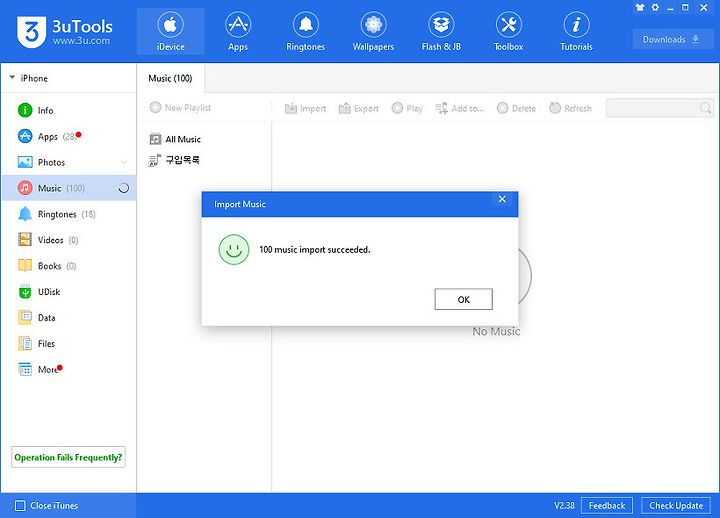Close the Import Music dialog
This screenshot has width=720, height=518.
point(502,199)
